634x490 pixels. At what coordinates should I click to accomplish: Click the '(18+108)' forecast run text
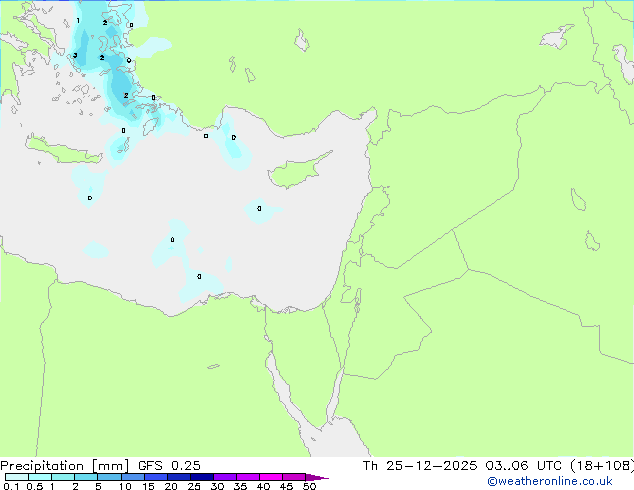pyautogui.click(x=602, y=466)
